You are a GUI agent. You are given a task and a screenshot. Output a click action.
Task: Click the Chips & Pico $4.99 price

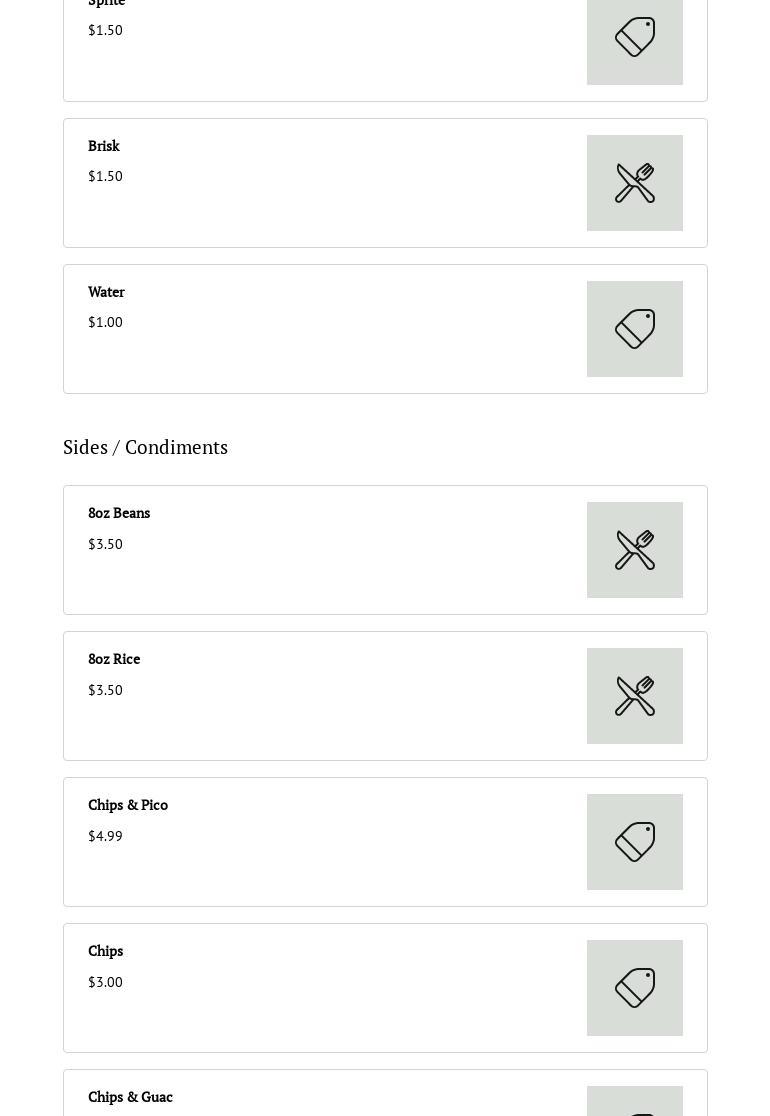[x=105, y=836]
